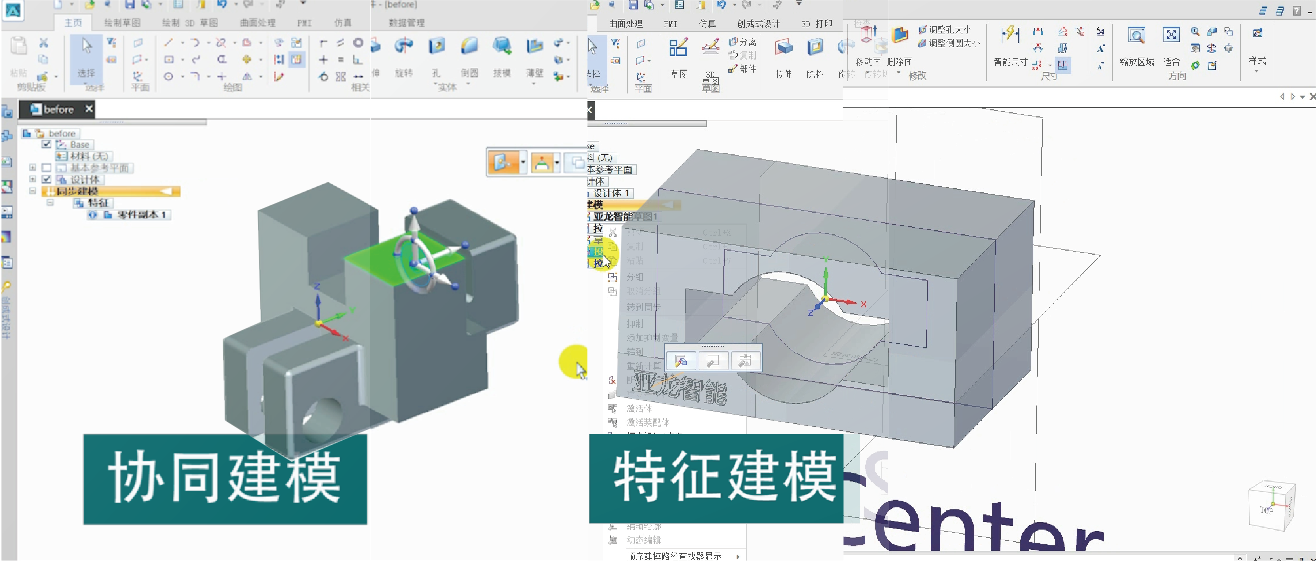Expand the 基本参考平面 tree node
Screen dimensions: 1316x575
pos(33,168)
